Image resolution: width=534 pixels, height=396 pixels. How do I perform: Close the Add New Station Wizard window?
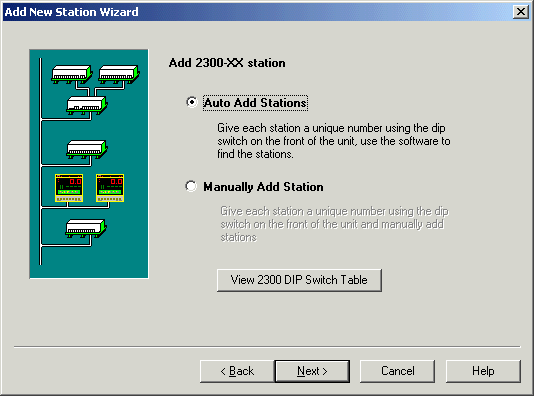click(521, 12)
